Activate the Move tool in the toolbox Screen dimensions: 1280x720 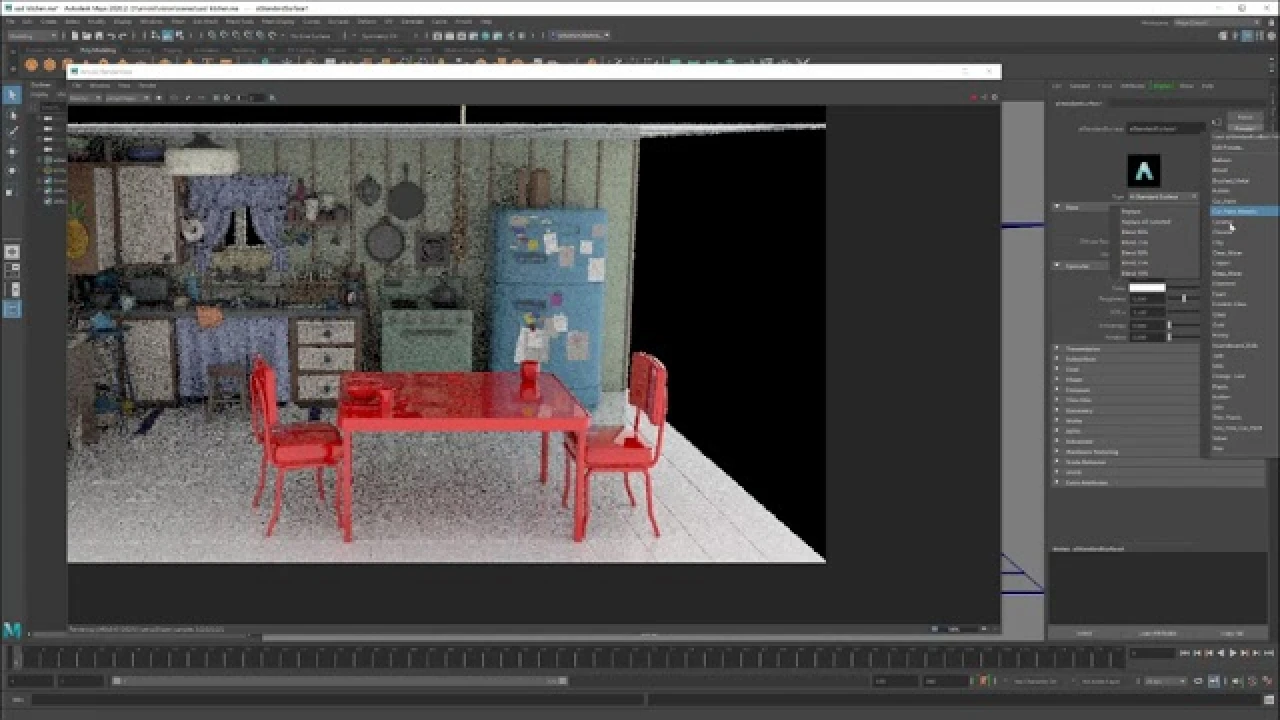[x=12, y=151]
